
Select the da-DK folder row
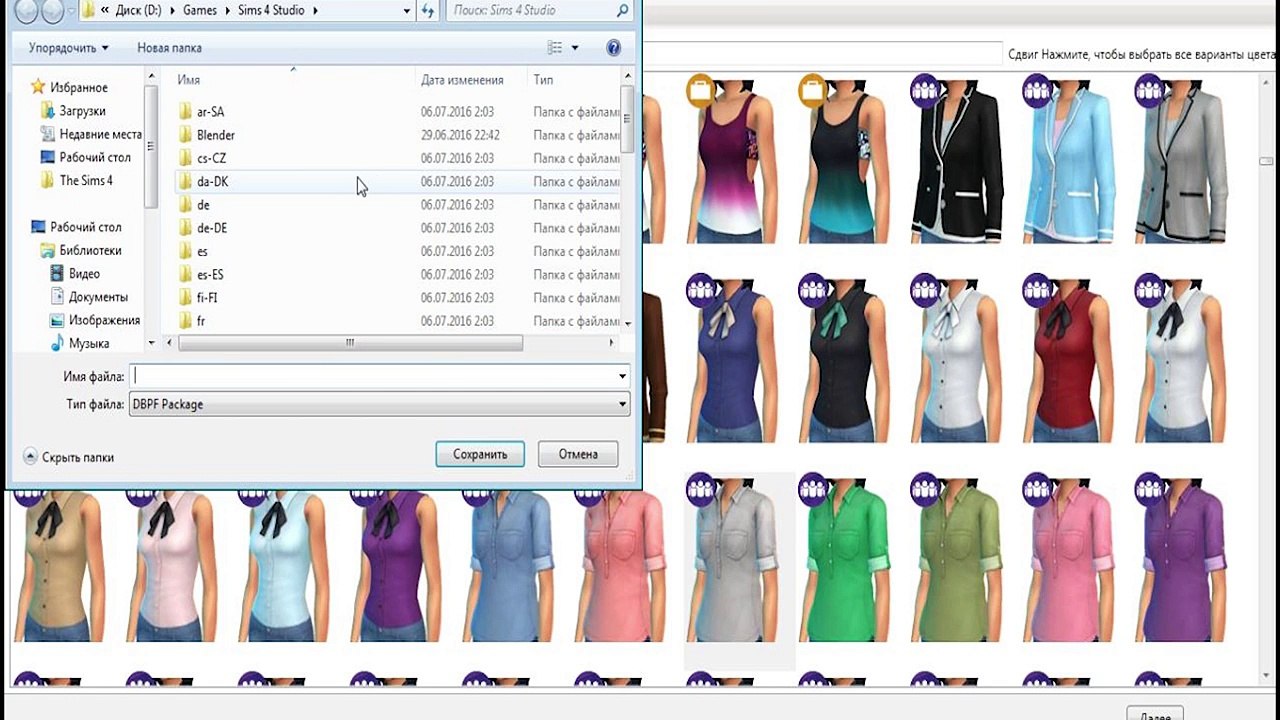397,181
